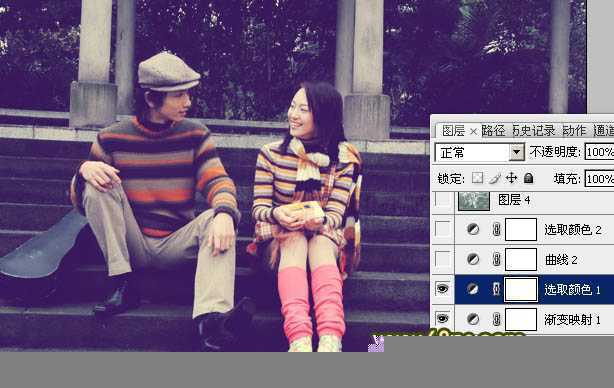Click mask link chain of 选取颜色 2
This screenshot has width=614, height=388.
(x=497, y=229)
